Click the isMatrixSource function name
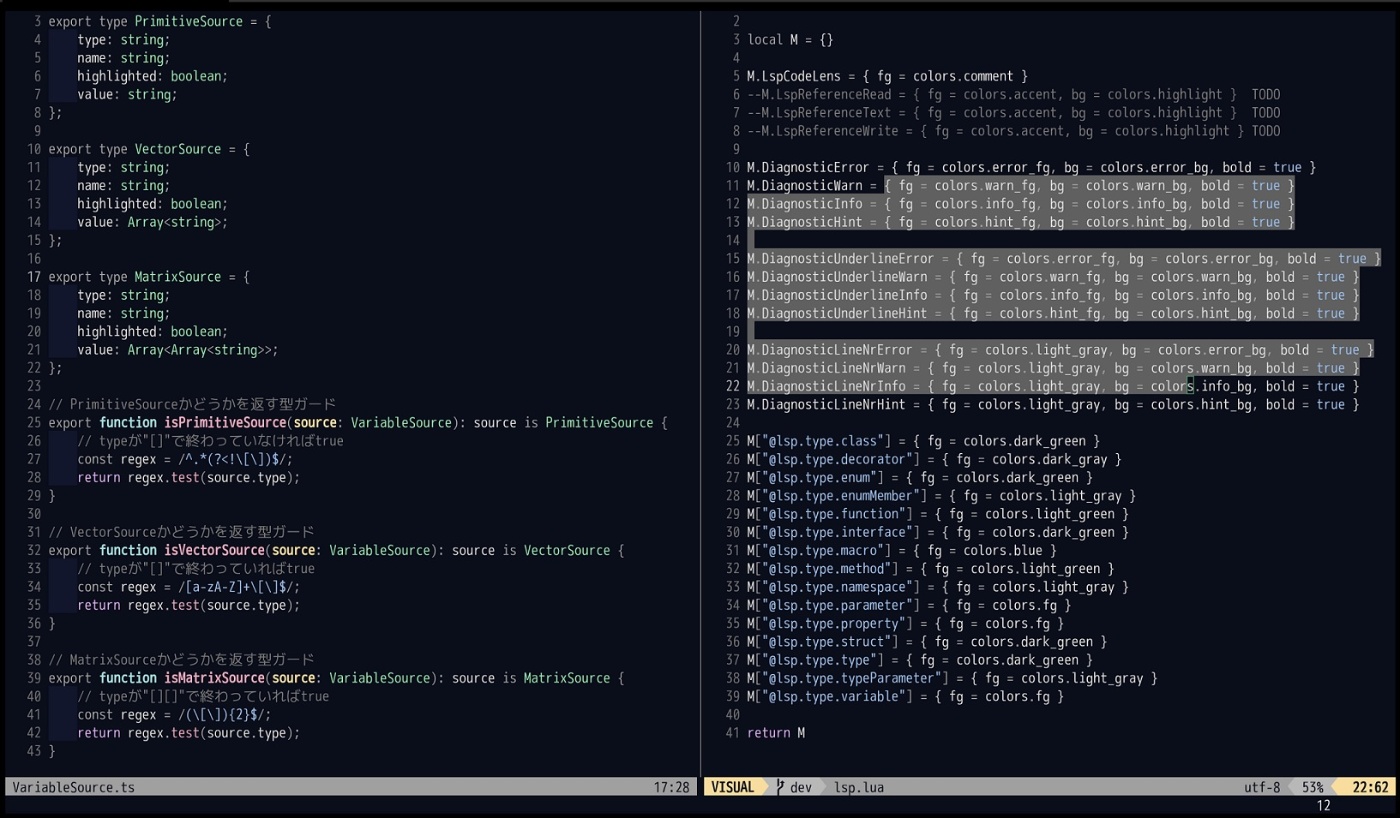The height and width of the screenshot is (818, 1400). (x=213, y=678)
